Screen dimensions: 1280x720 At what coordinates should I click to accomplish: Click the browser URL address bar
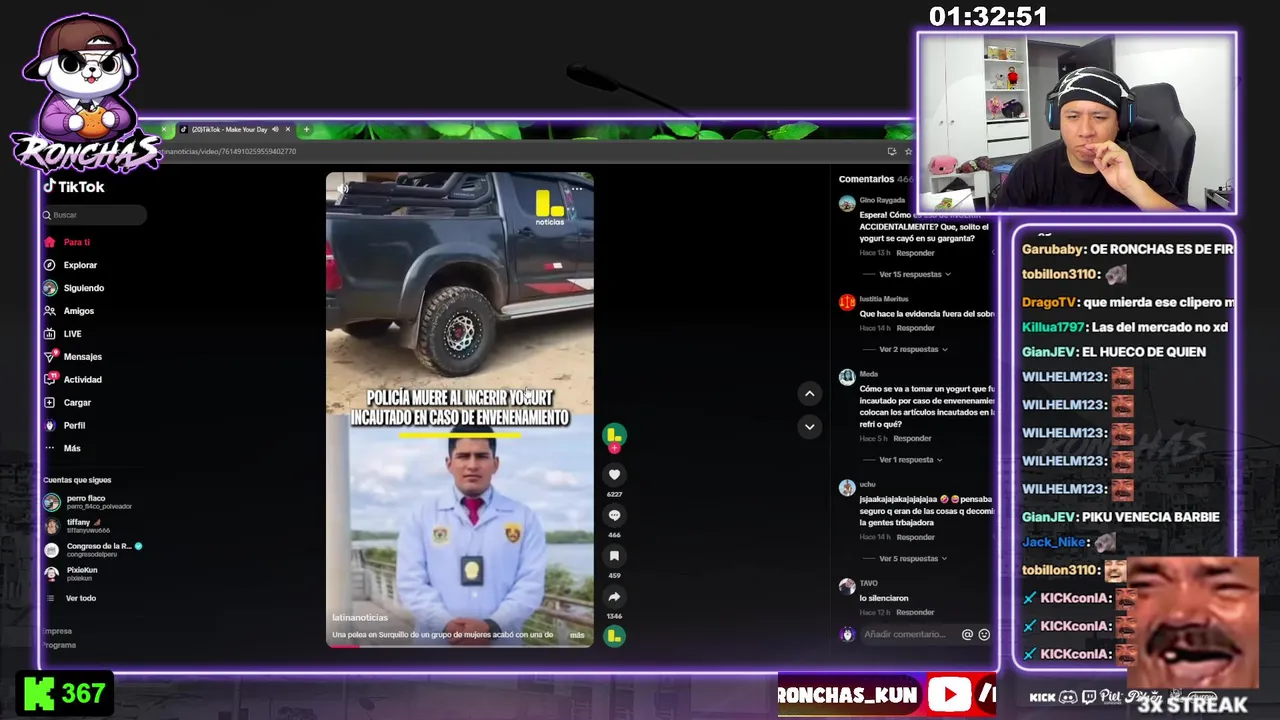[520, 152]
